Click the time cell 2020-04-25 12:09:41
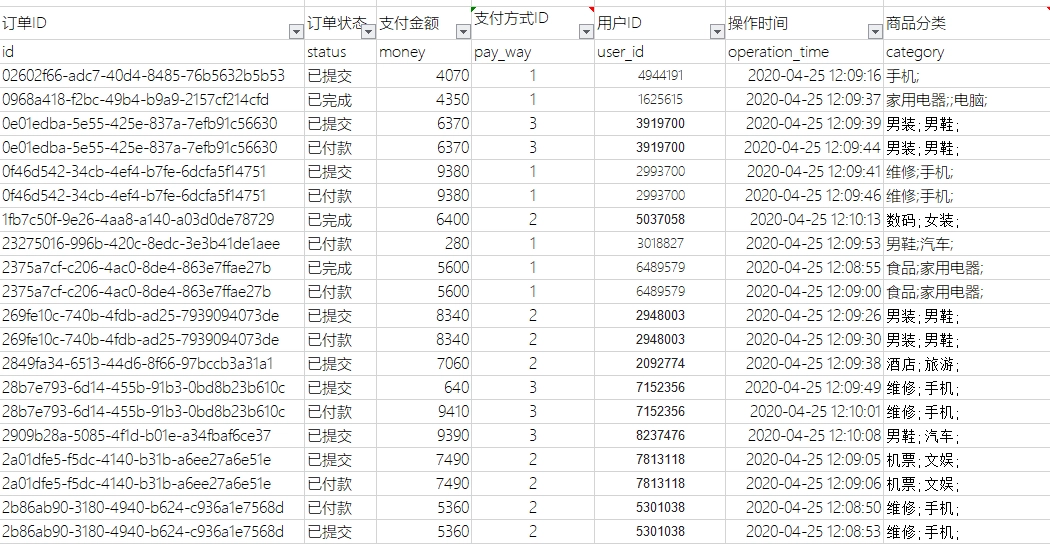Viewport: 1050px width, 544px height. pos(805,172)
